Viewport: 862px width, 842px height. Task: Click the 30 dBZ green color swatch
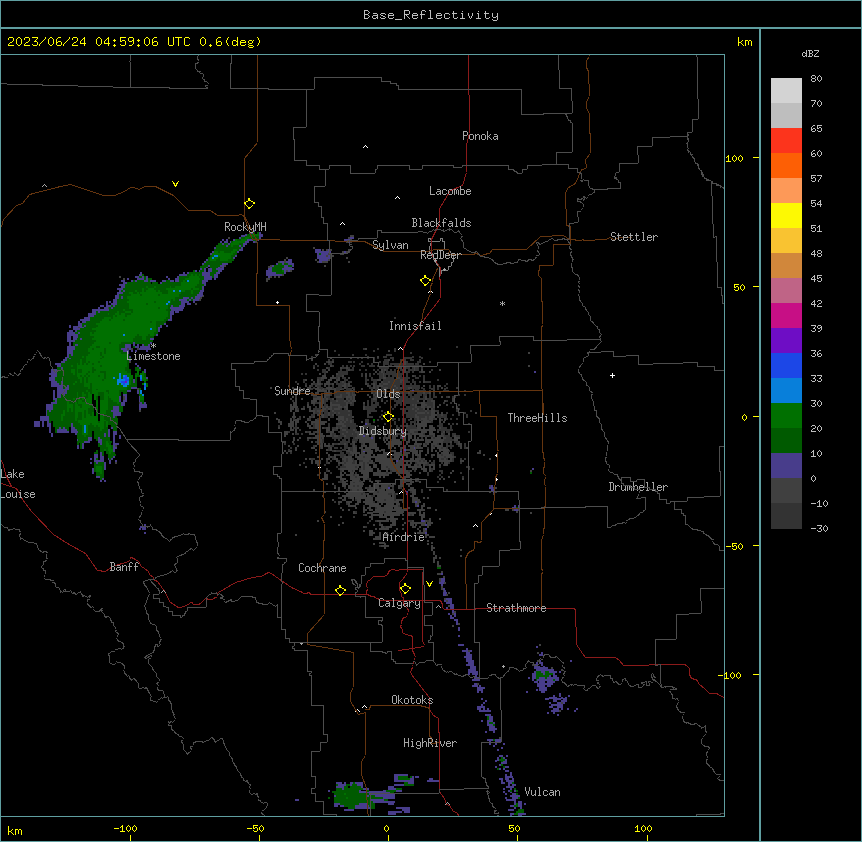pyautogui.click(x=786, y=416)
